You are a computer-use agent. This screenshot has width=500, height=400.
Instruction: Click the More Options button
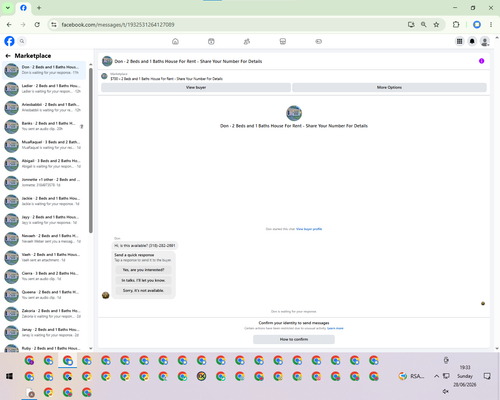(x=389, y=87)
